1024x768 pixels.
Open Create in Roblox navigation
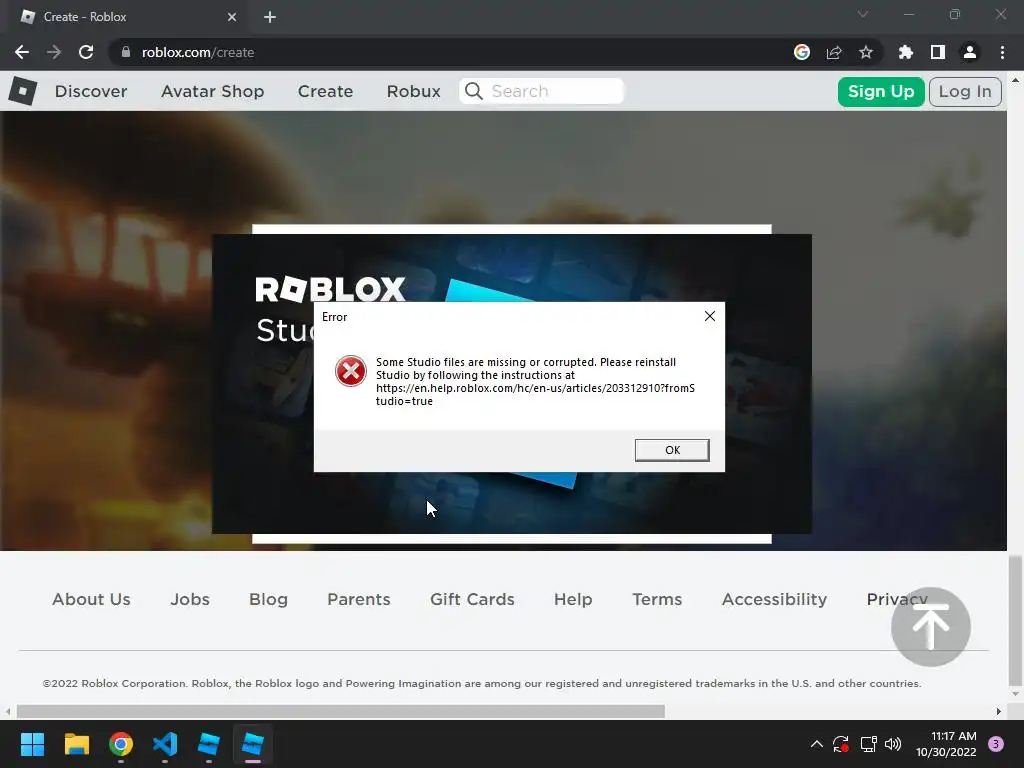[x=325, y=91]
